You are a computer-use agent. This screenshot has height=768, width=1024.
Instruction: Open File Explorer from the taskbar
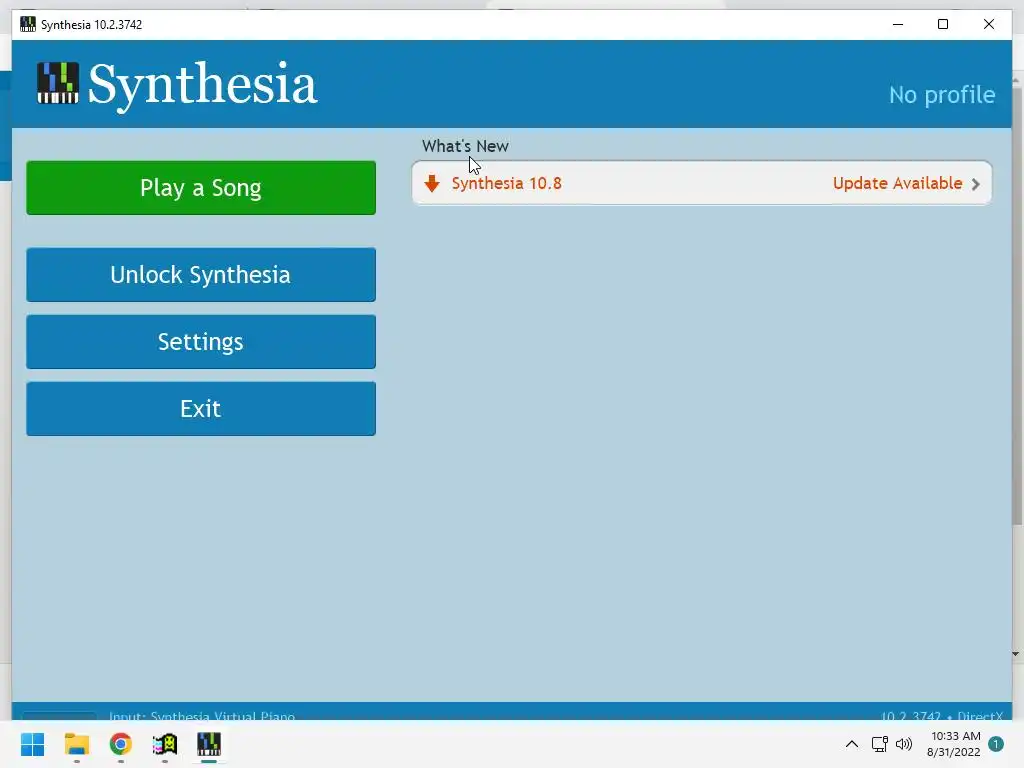(x=77, y=744)
